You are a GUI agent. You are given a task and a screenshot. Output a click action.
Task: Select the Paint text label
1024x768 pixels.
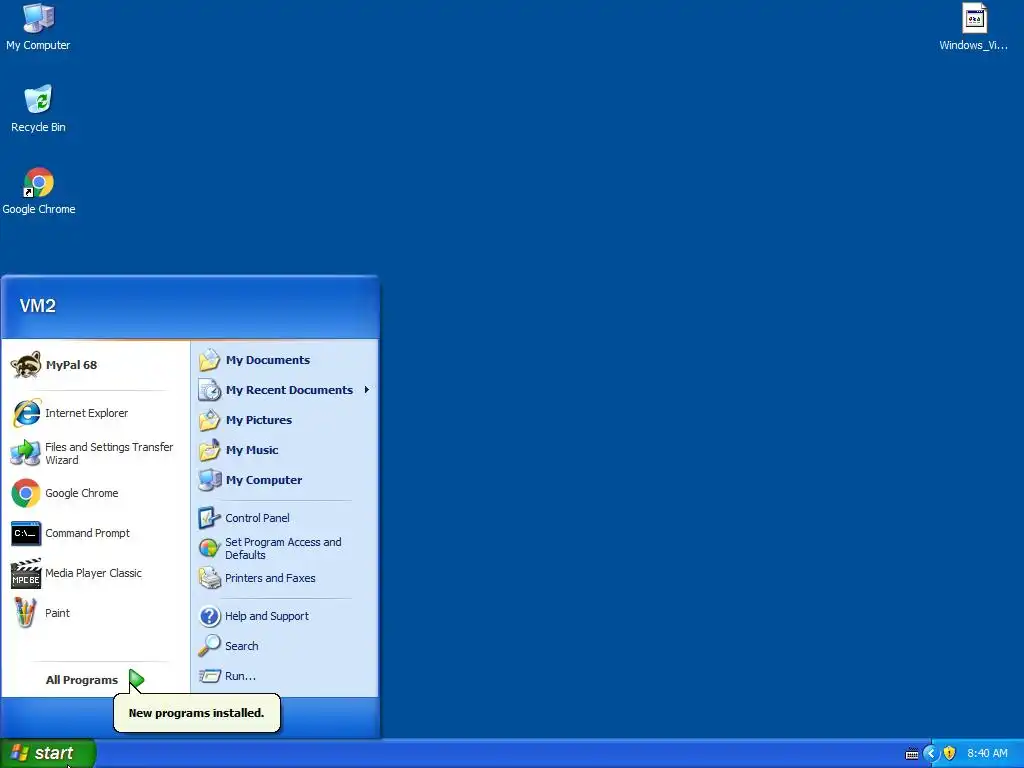[57, 613]
